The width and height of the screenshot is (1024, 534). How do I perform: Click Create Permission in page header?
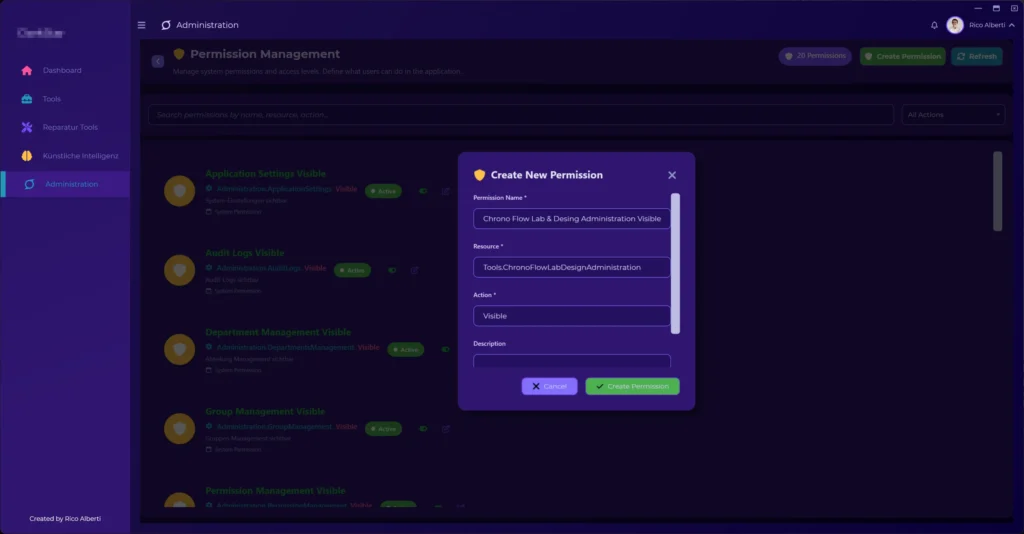pos(903,57)
